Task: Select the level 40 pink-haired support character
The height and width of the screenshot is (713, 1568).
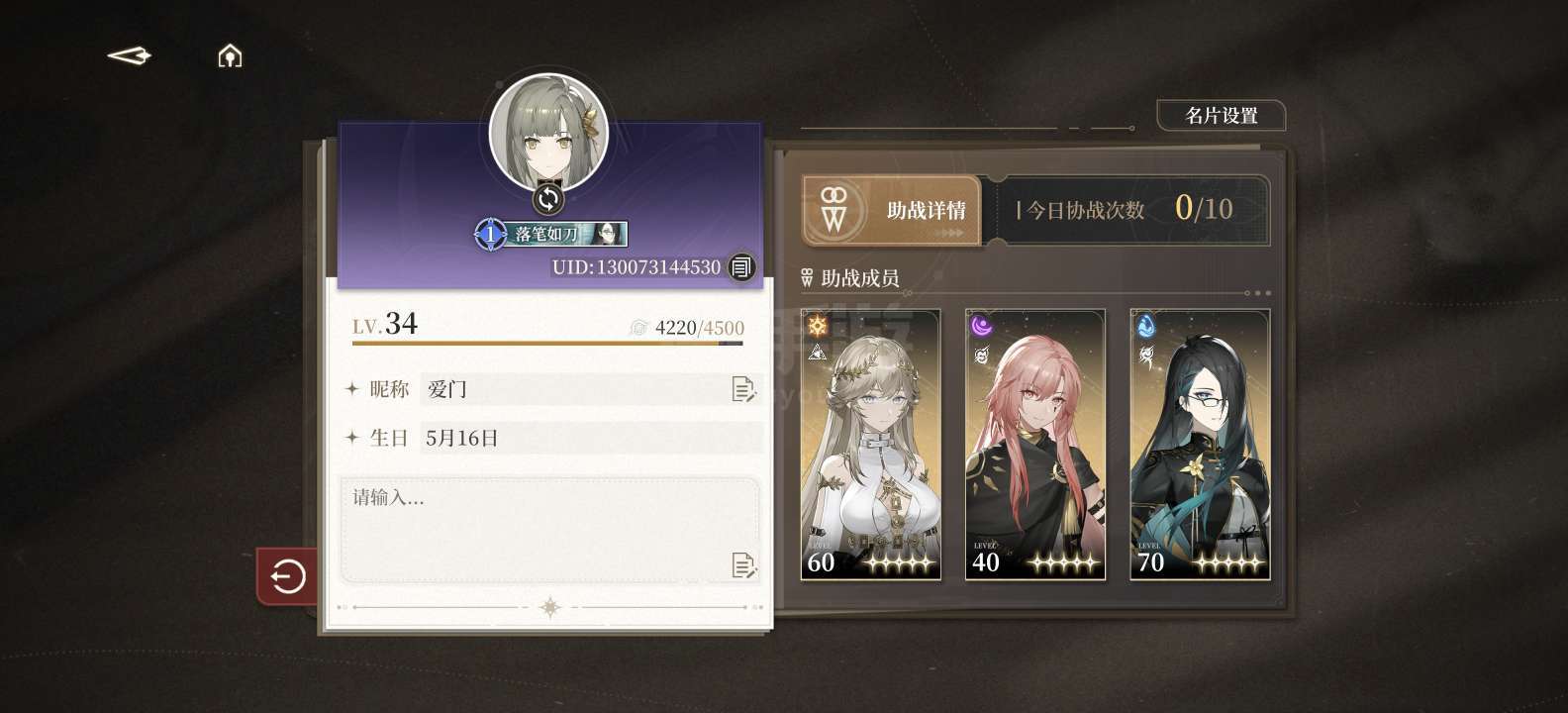Action: (x=1035, y=445)
